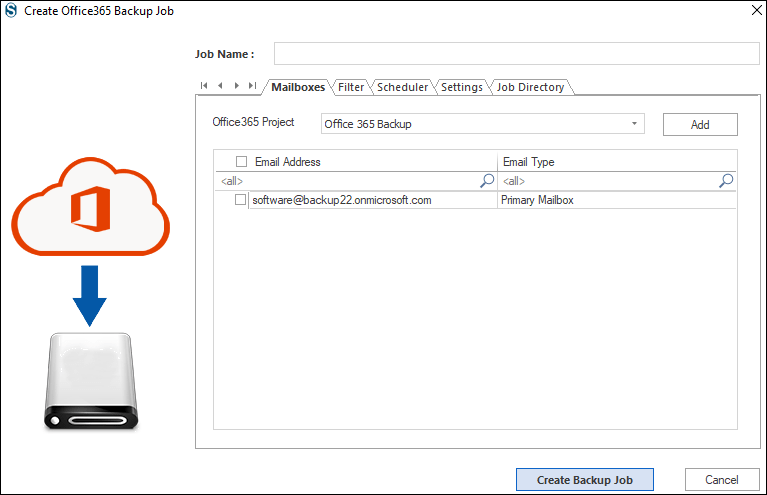Jump to first tab using the navigation arrow
Viewport: 767px width, 495px height.
click(204, 86)
